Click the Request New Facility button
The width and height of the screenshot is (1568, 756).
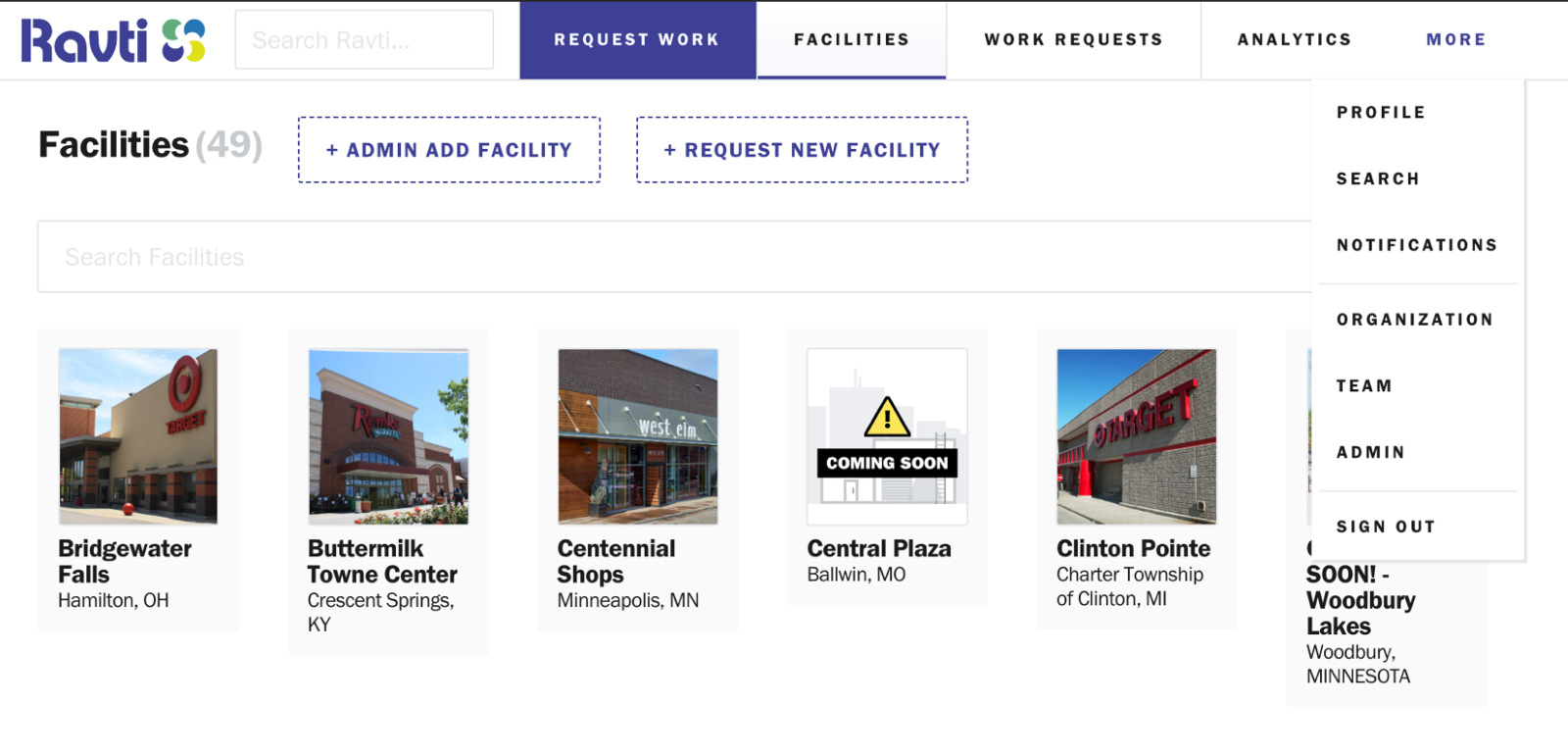803,150
